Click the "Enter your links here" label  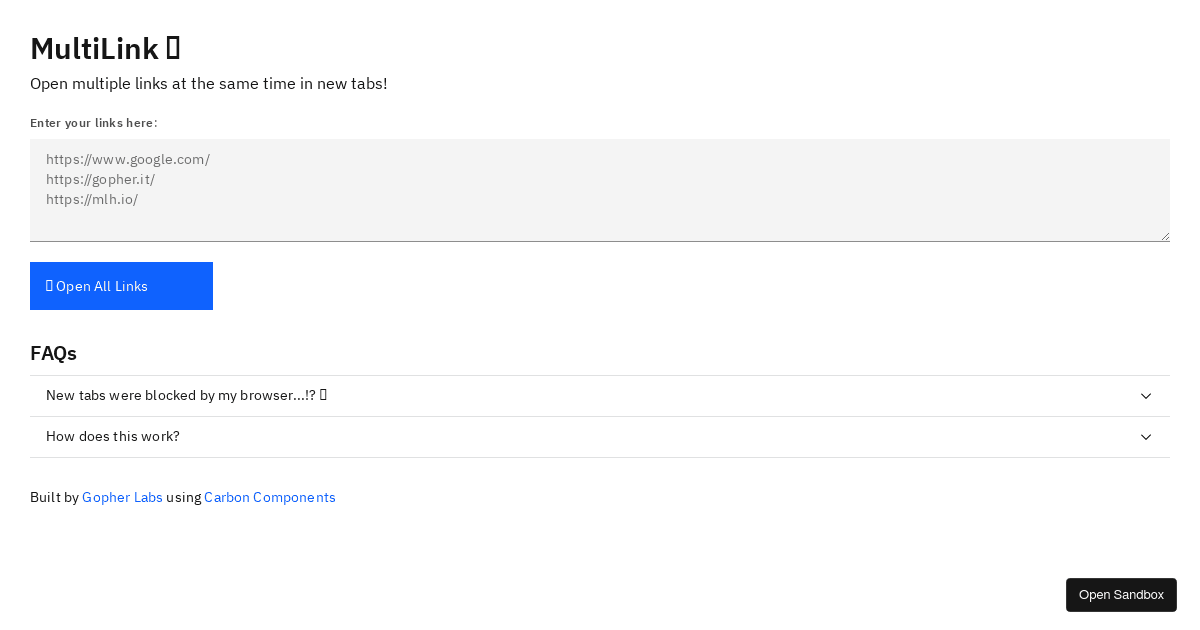(x=93, y=123)
